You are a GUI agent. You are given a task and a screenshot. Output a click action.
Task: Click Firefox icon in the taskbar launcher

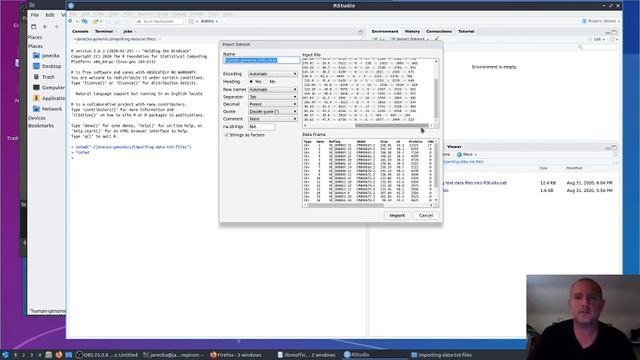click(x=59, y=355)
